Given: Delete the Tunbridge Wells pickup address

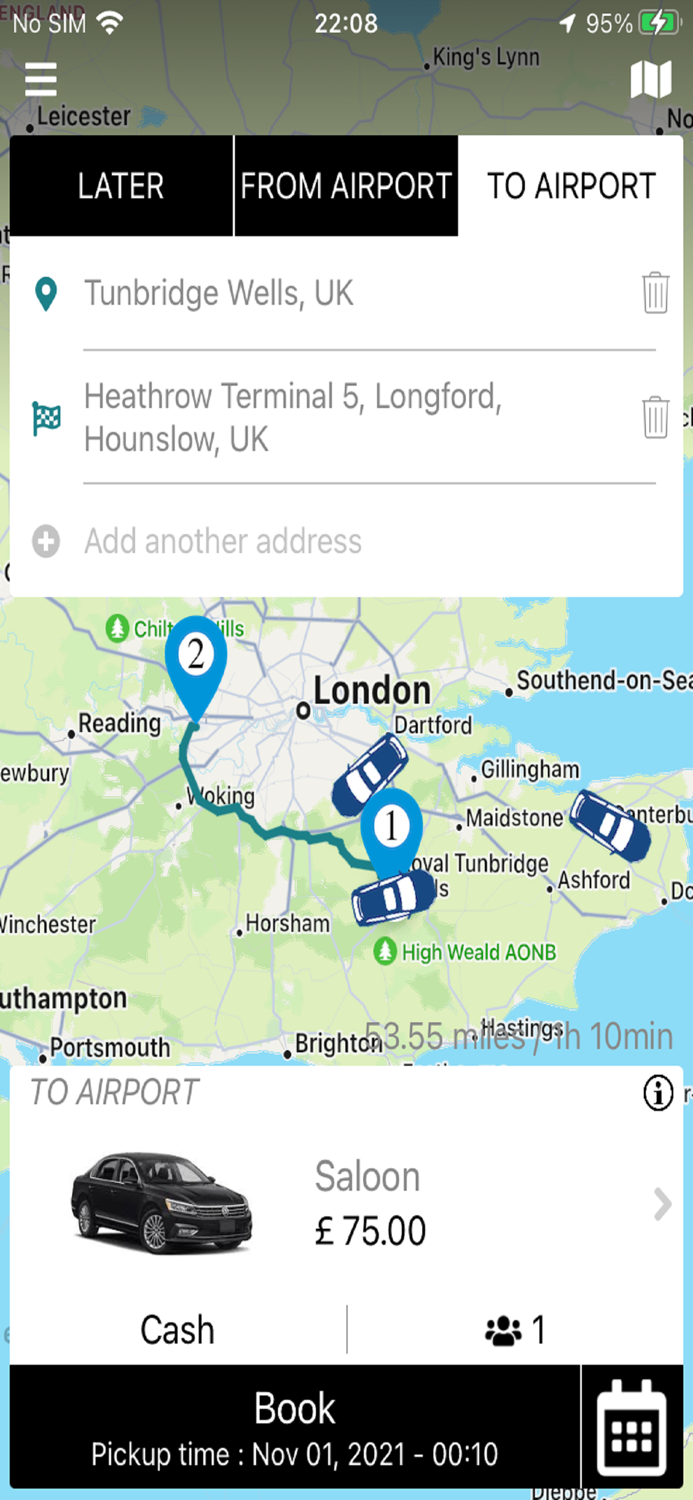Looking at the screenshot, I should point(656,293).
